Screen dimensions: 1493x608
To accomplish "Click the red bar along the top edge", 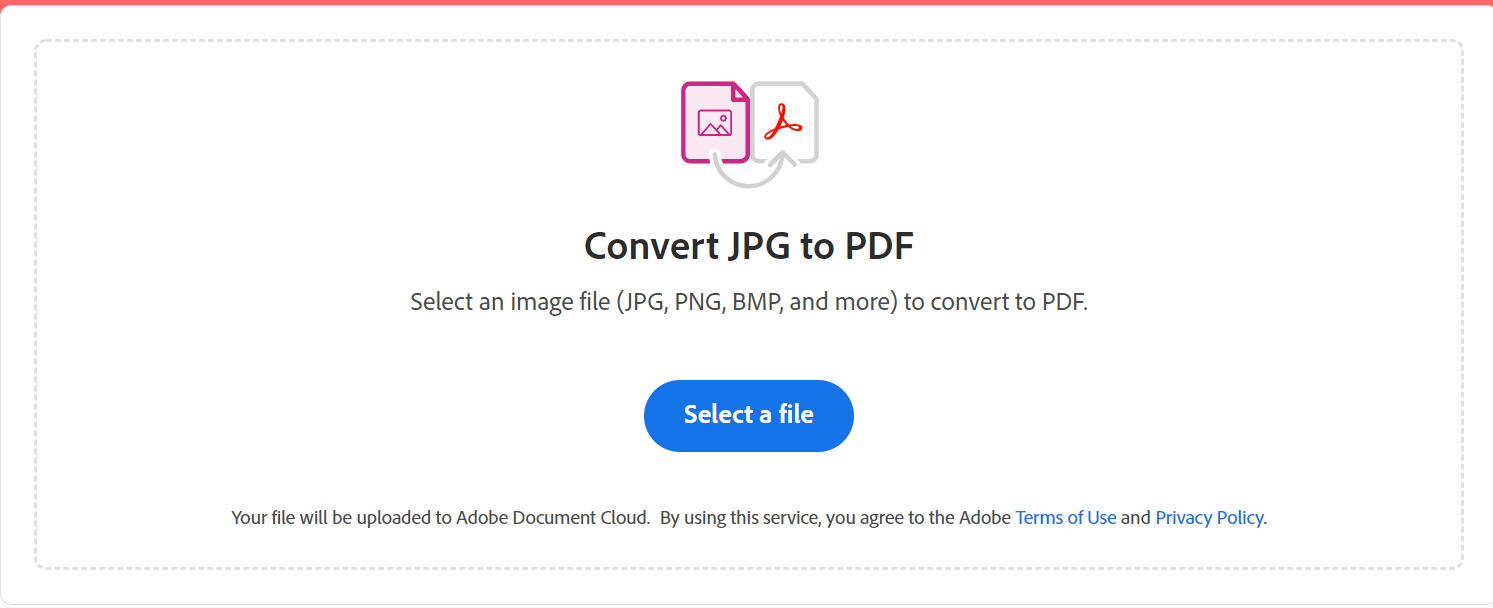I will pos(746,2).
